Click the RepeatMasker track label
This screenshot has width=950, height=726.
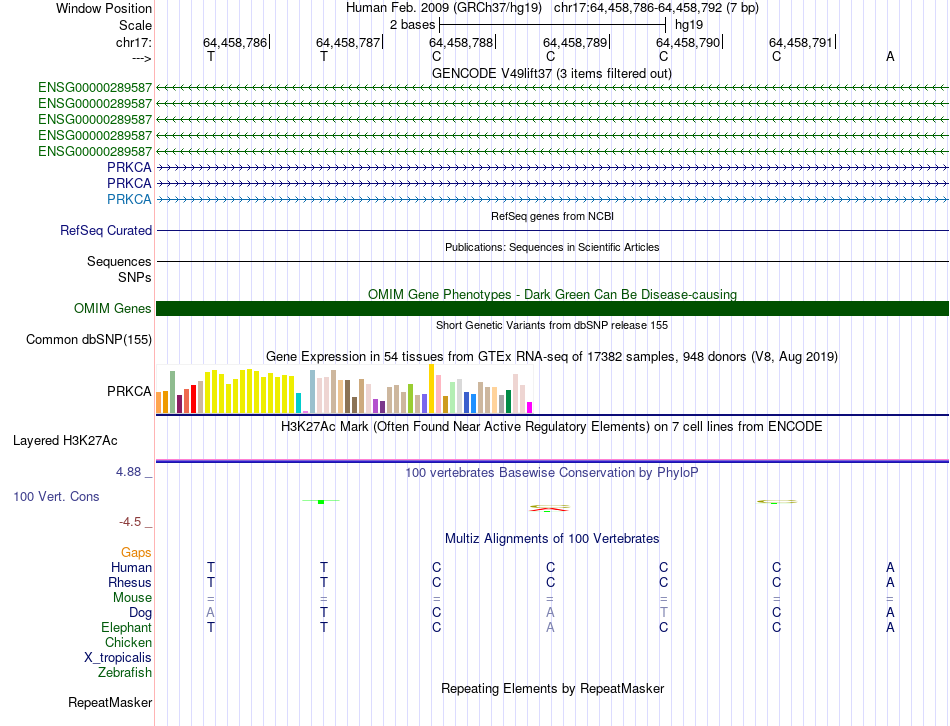pyautogui.click(x=110, y=702)
